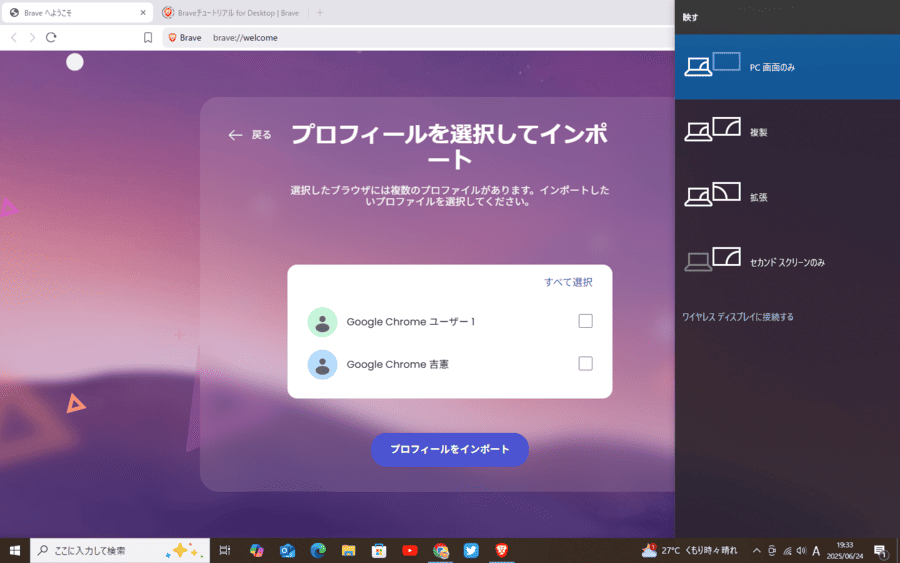Click the プロフィールをインポート button
The height and width of the screenshot is (563, 900).
[x=449, y=449]
